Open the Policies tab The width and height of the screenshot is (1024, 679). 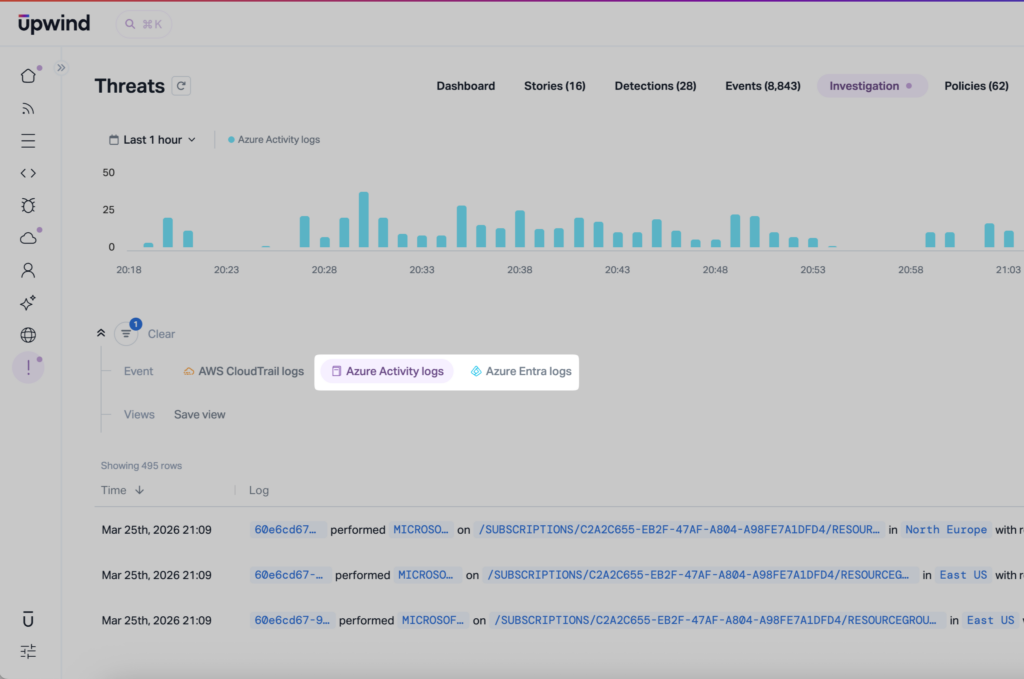click(x=976, y=86)
